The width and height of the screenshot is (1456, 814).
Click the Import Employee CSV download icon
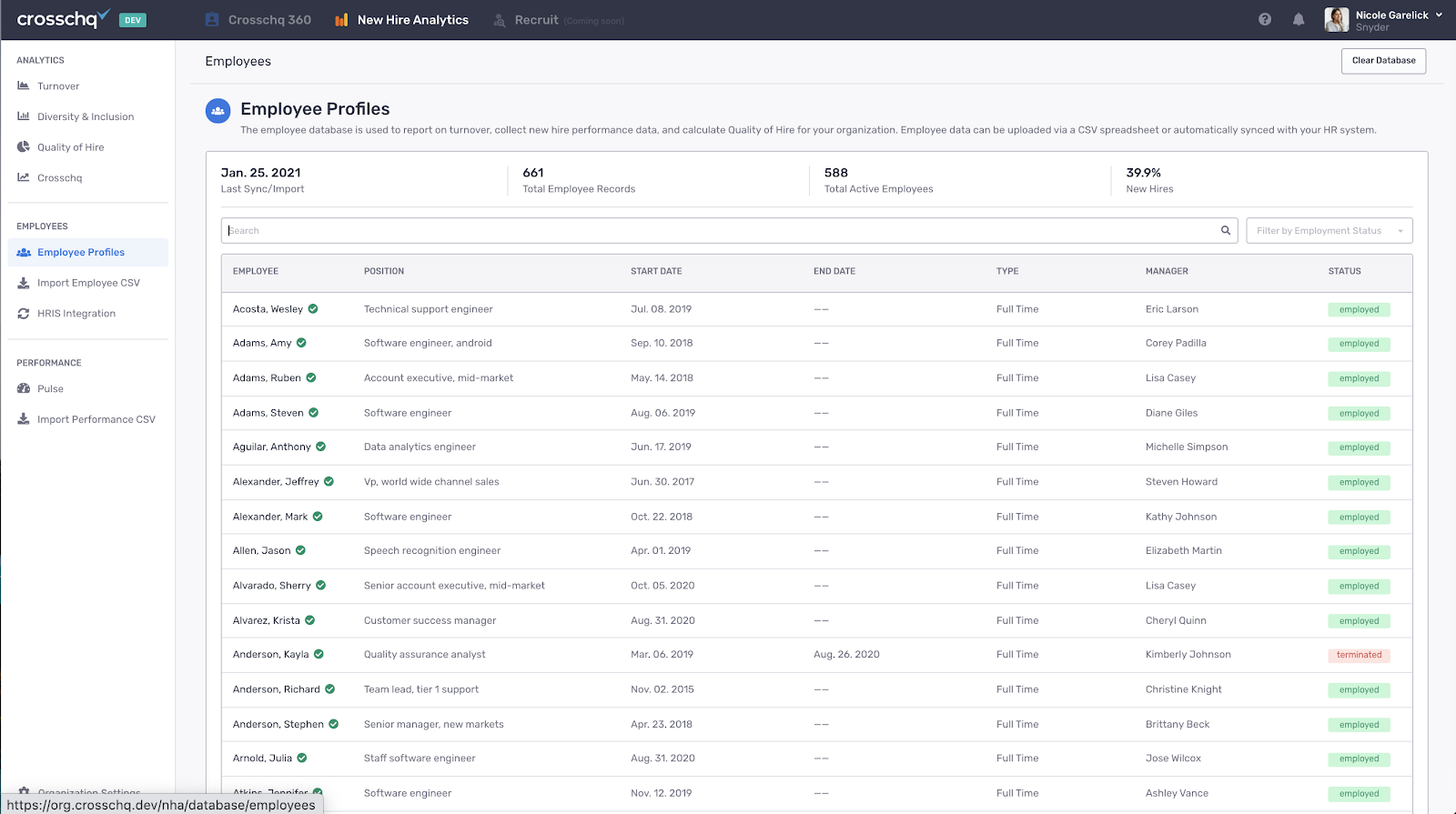[x=24, y=283]
